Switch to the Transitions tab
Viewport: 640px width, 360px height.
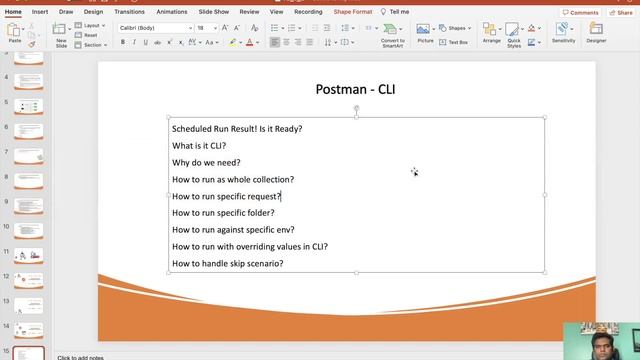click(129, 12)
